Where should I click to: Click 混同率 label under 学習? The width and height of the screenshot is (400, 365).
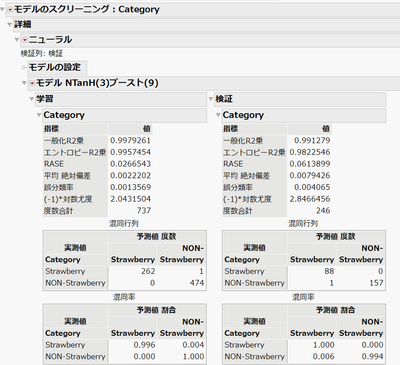(124, 297)
